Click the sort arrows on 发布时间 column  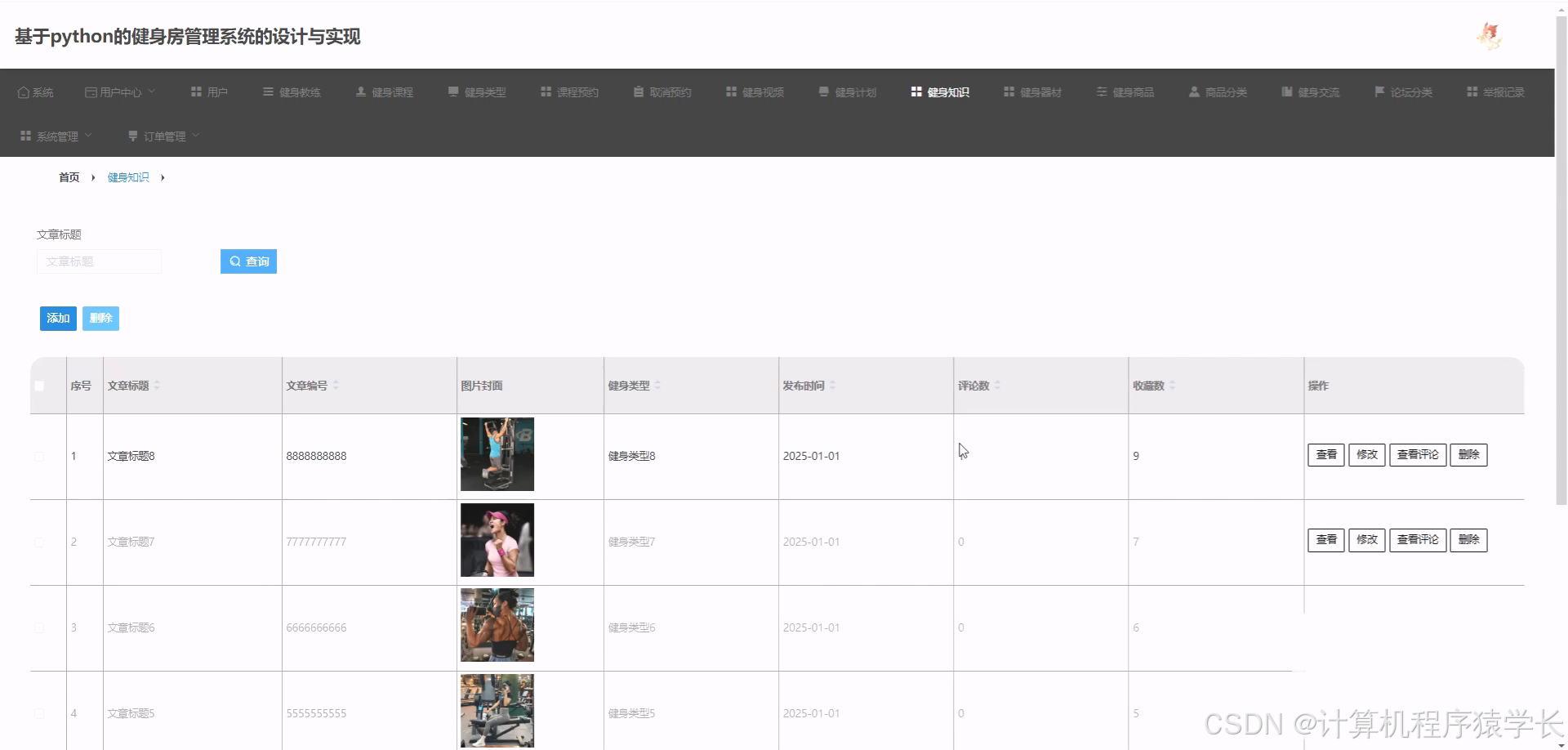point(832,385)
